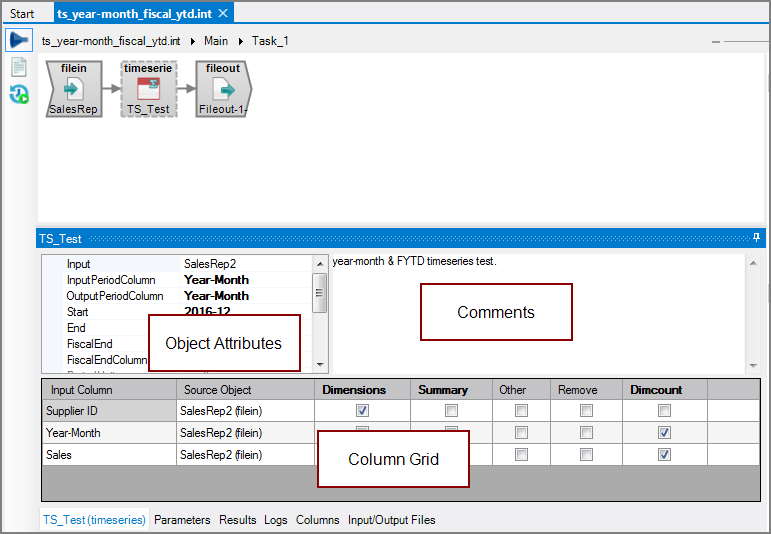Click the Main breadcrumb
Viewport: 771px width, 534px height.
coord(216,41)
